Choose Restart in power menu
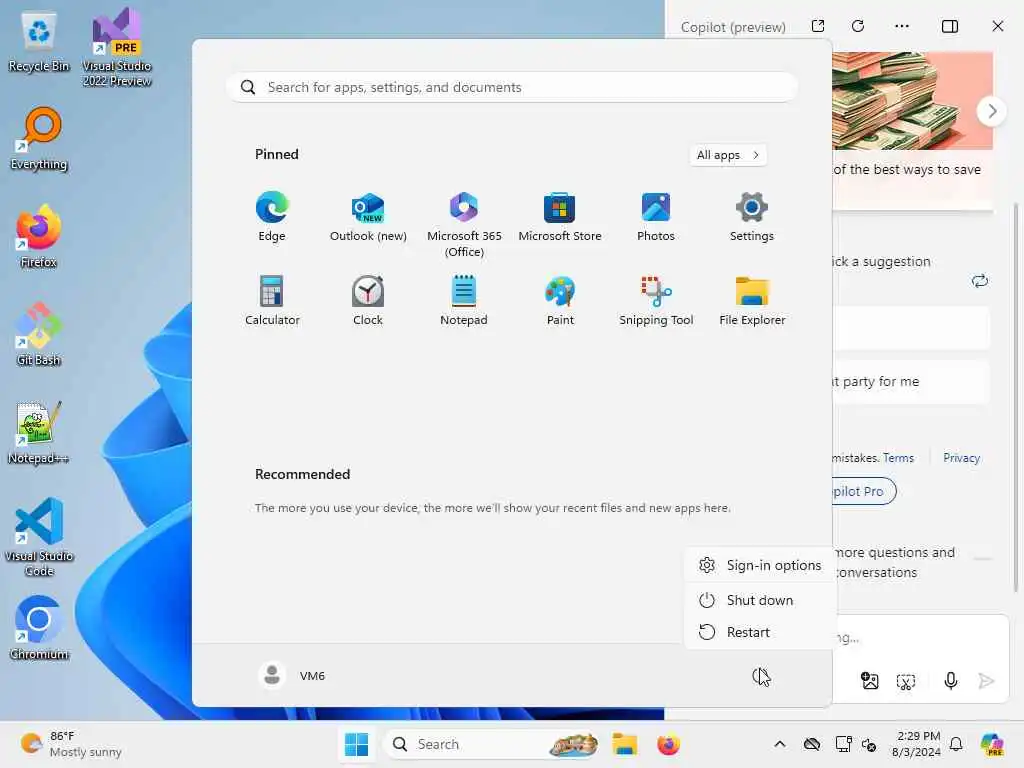The width and height of the screenshot is (1024, 768). click(x=760, y=632)
